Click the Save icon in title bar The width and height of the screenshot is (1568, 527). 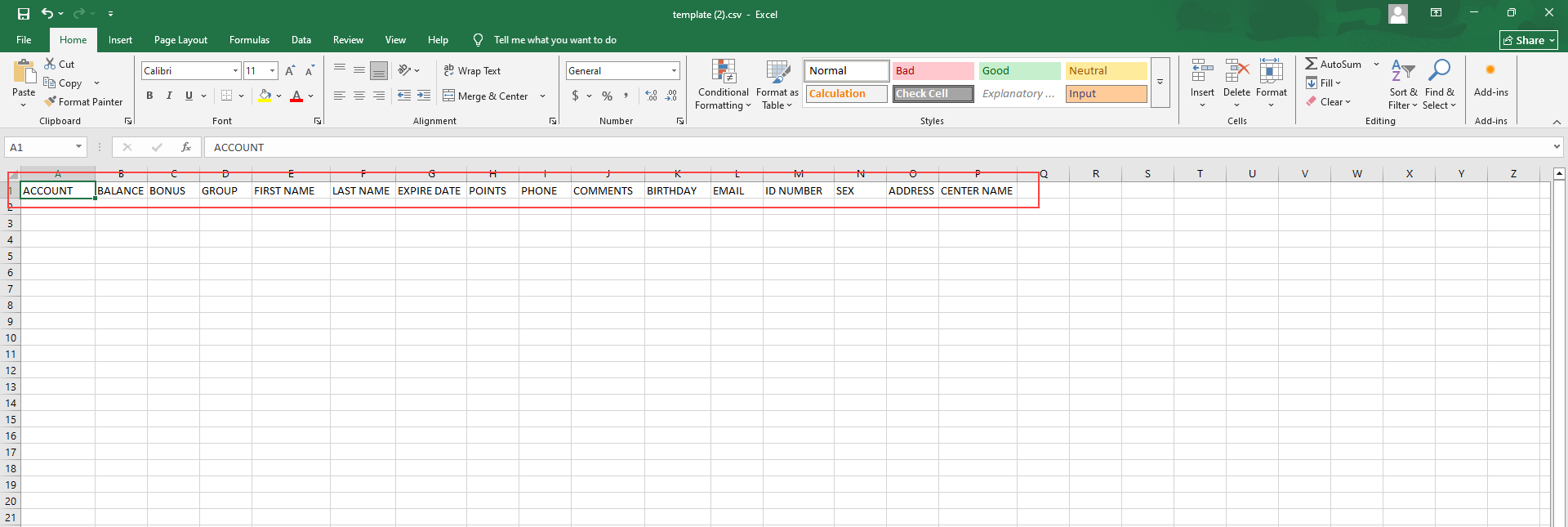tap(24, 14)
